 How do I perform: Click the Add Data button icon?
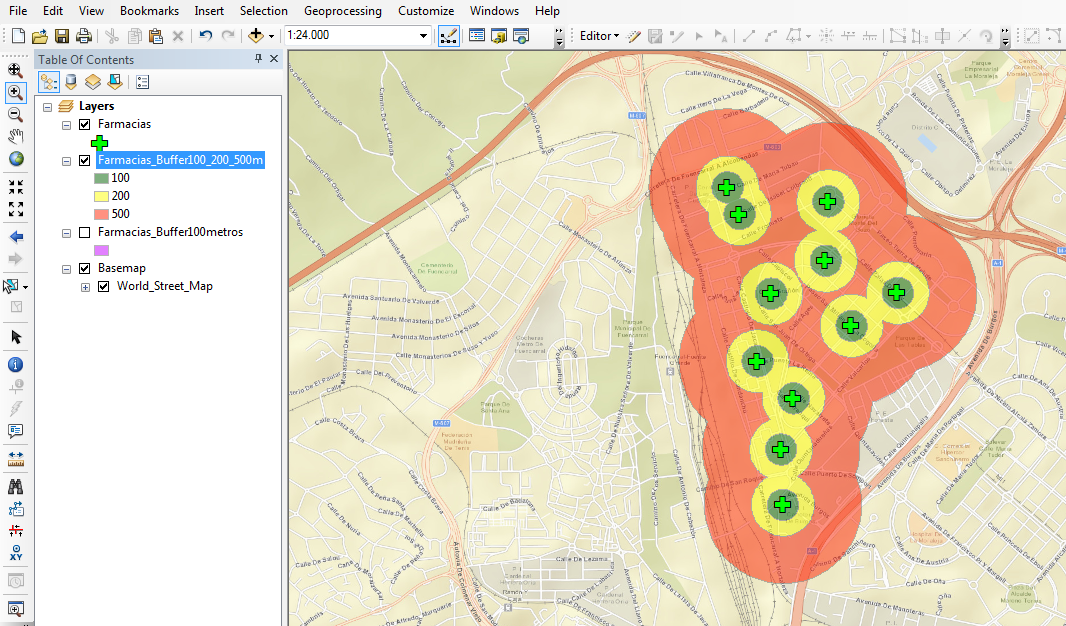click(256, 36)
